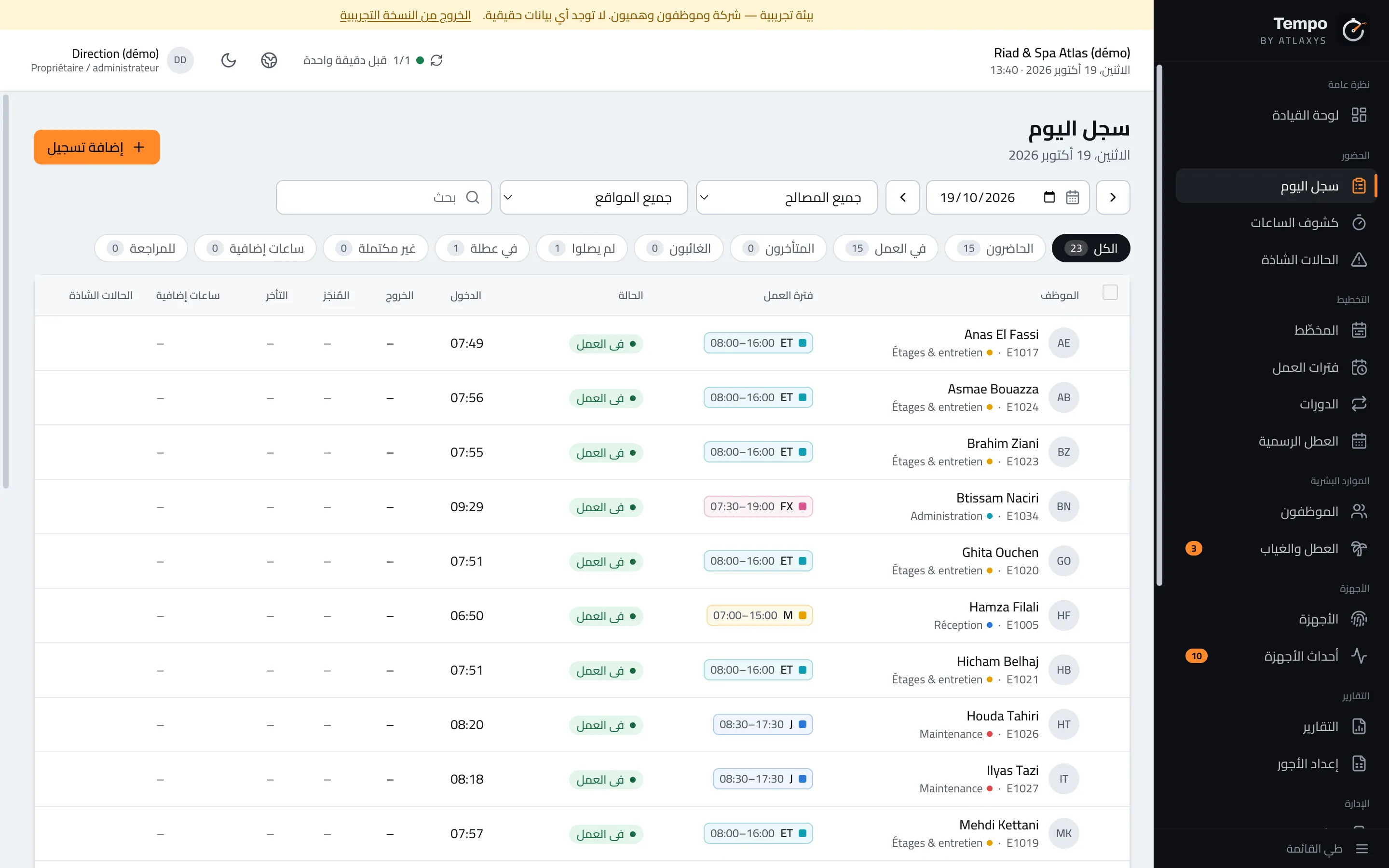Check the select-all checkbox in table header
The height and width of the screenshot is (868, 1389).
click(x=1110, y=293)
